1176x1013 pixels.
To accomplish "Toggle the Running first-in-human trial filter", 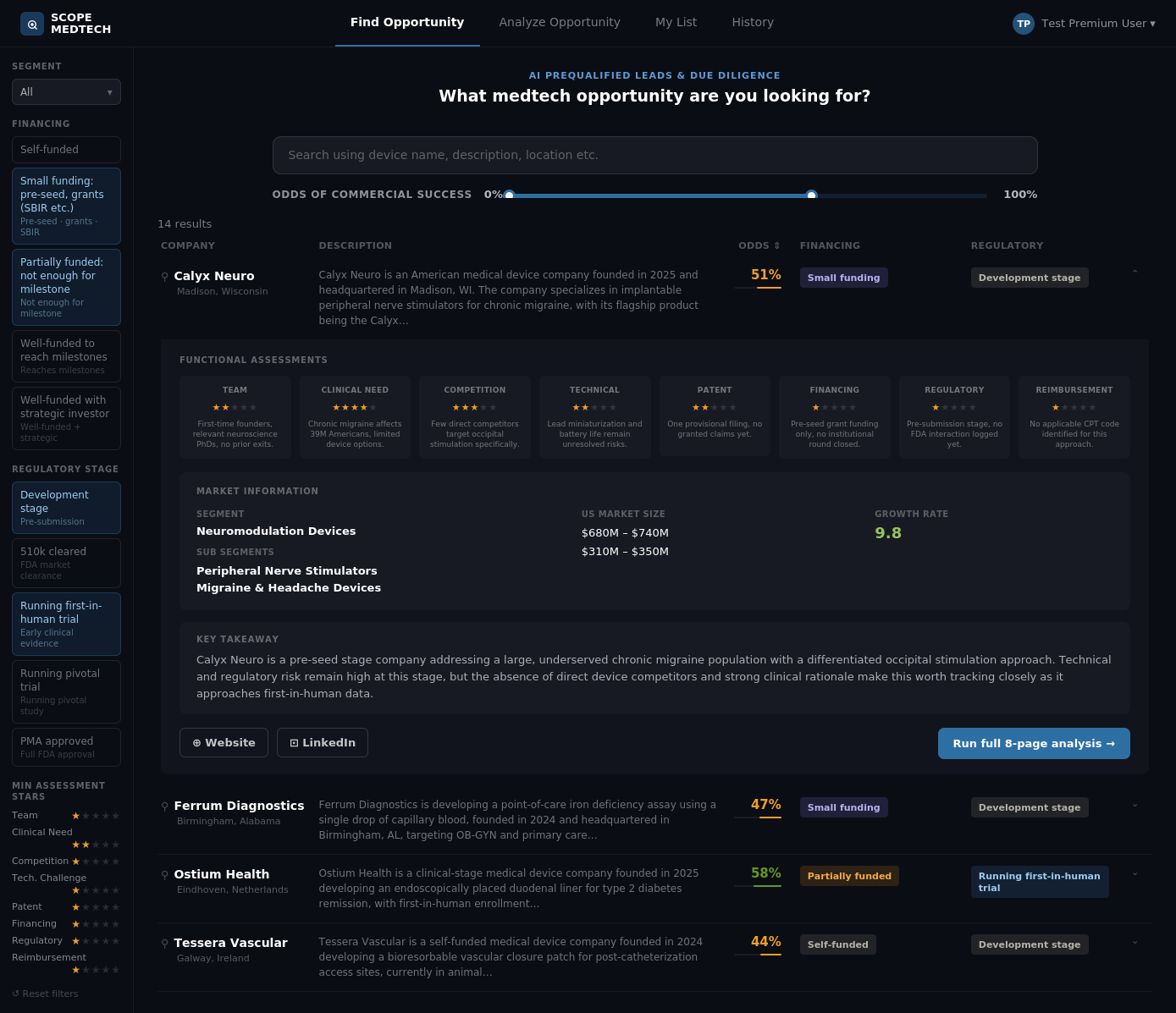I will [66, 624].
